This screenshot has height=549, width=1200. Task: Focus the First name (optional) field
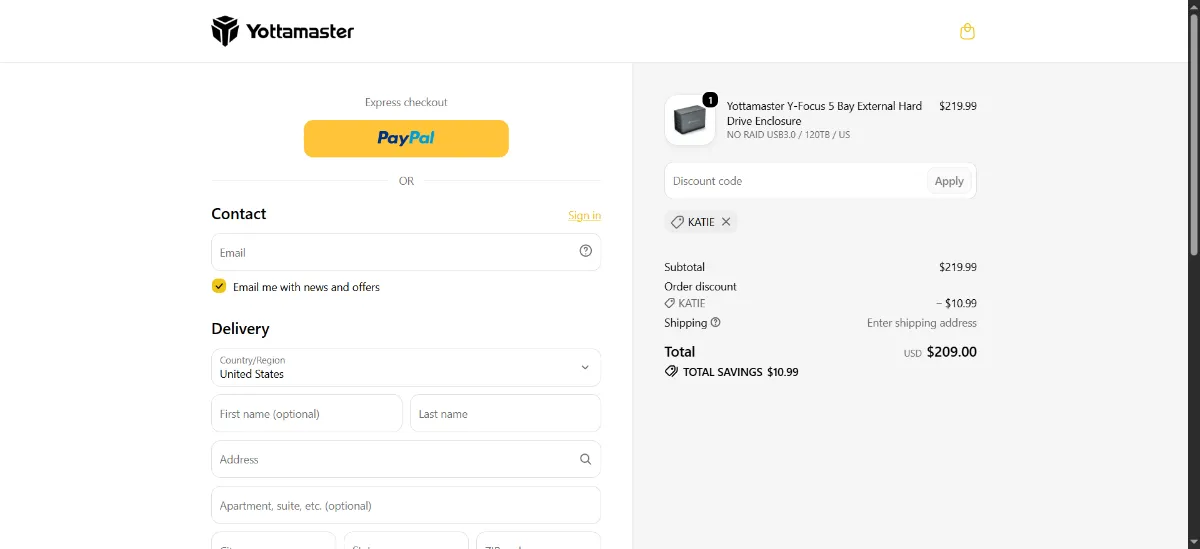307,413
